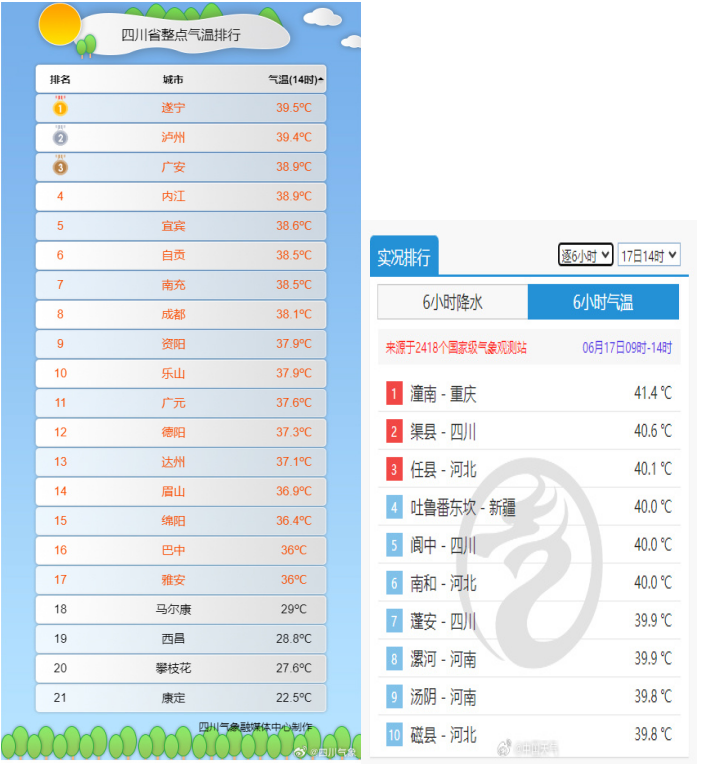The image size is (704, 766).
Task: Click the bronze medal icon beside 广安
Action: pos(60,167)
